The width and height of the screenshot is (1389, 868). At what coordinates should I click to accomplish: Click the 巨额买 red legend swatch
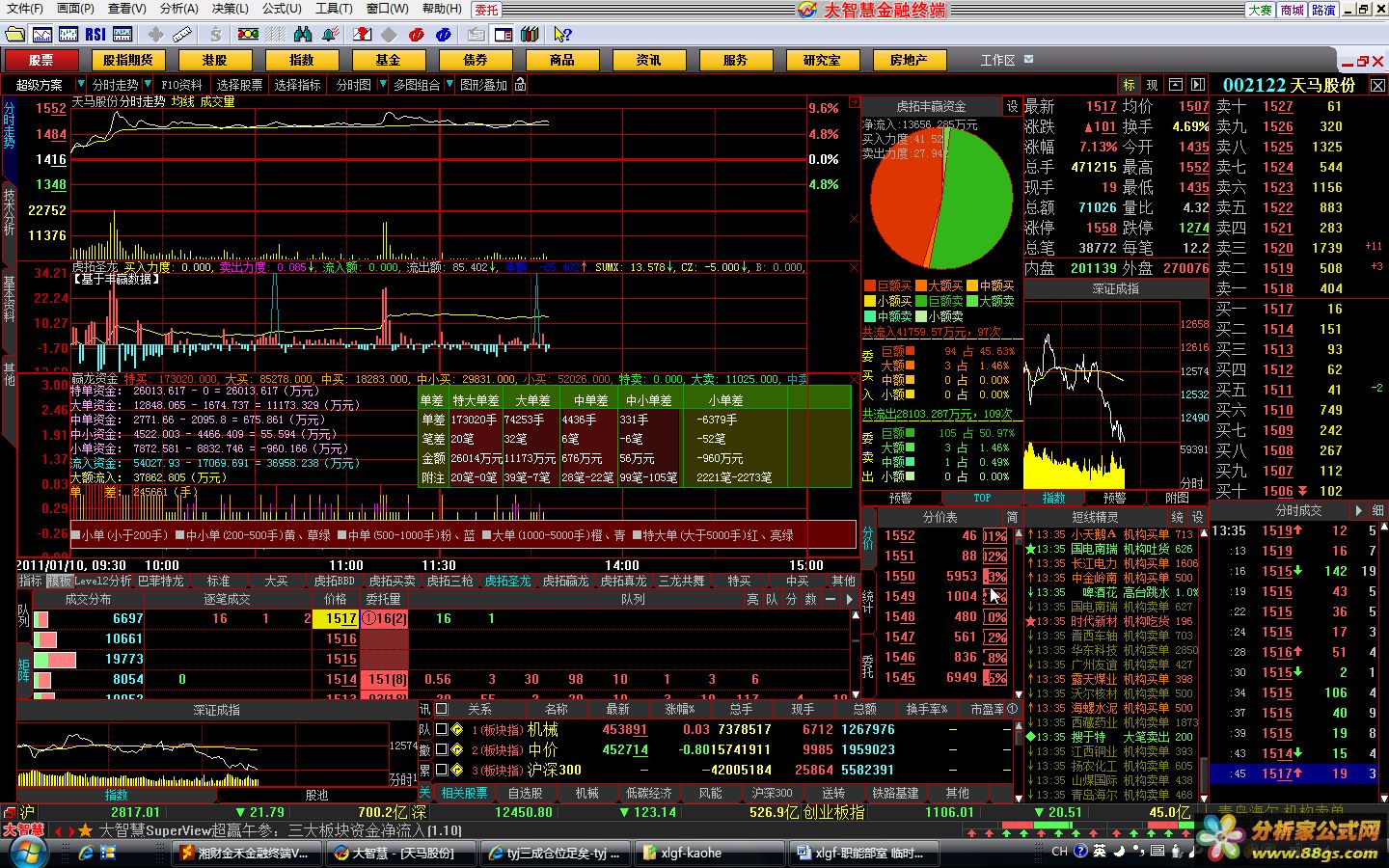coord(870,285)
